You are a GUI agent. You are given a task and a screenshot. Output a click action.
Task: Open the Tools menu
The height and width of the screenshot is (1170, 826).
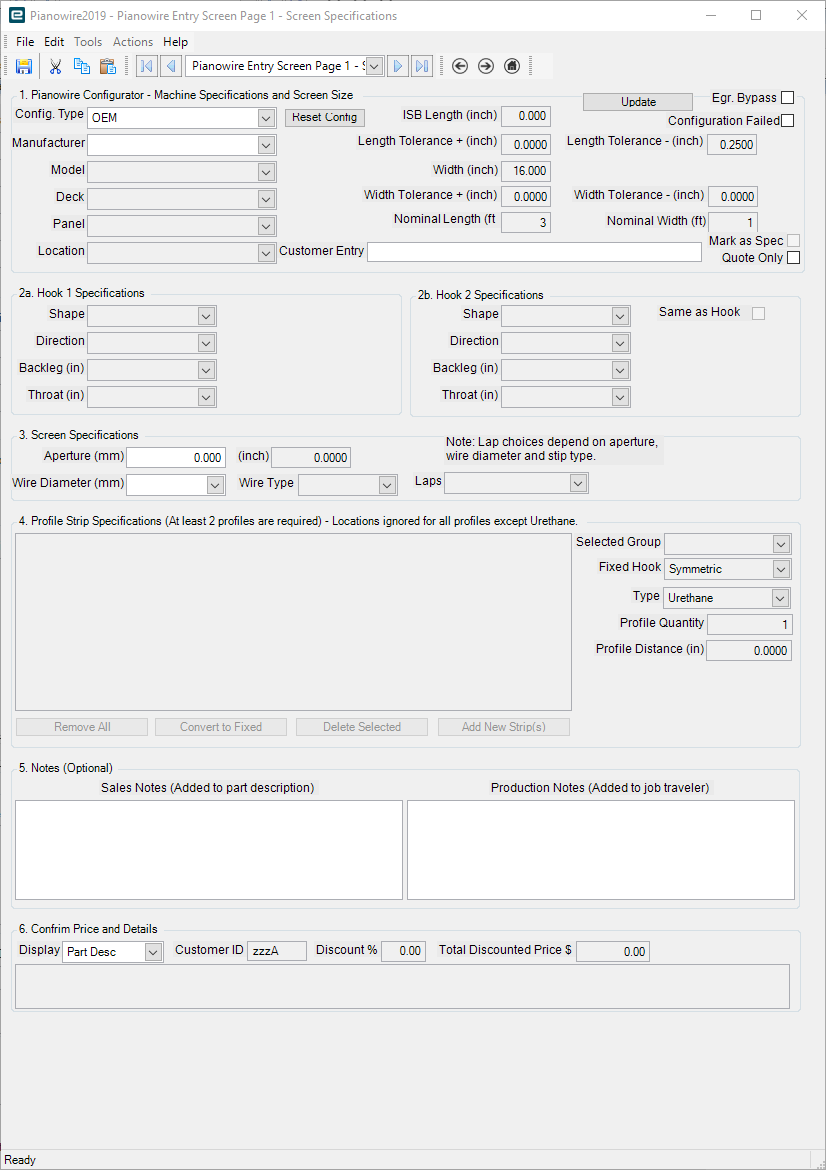click(89, 42)
